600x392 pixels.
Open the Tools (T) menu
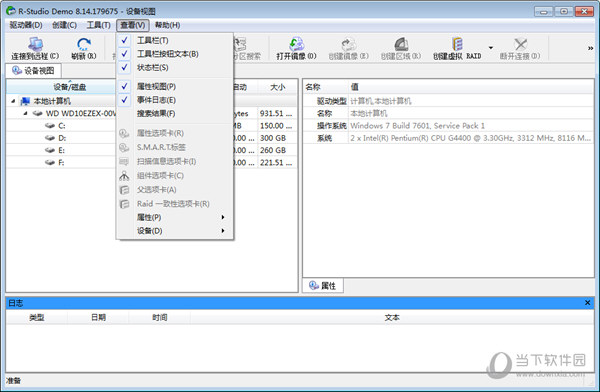coord(98,25)
